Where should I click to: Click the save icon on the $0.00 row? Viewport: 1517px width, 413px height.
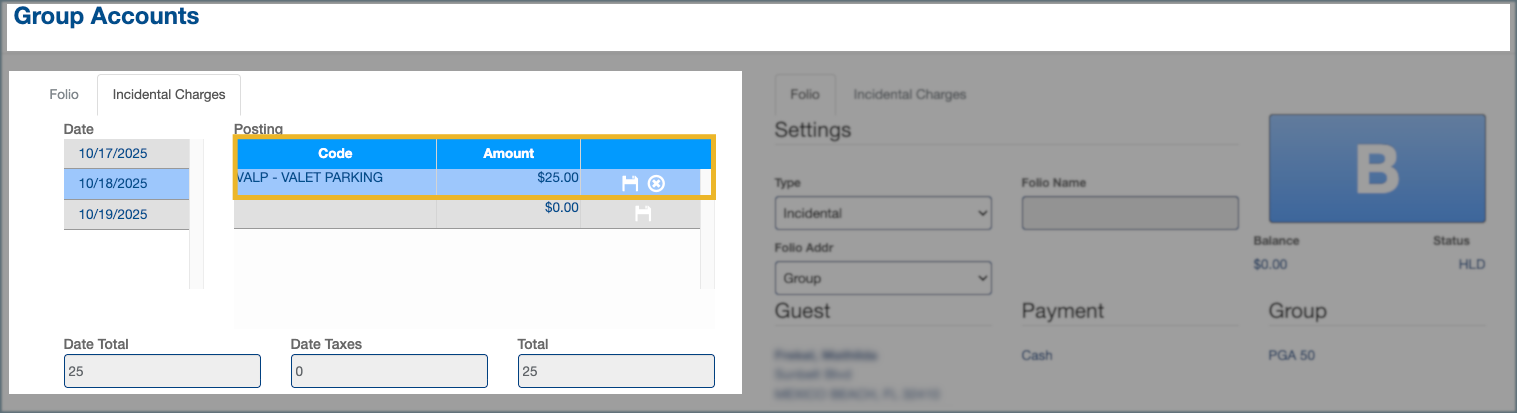coord(643,213)
